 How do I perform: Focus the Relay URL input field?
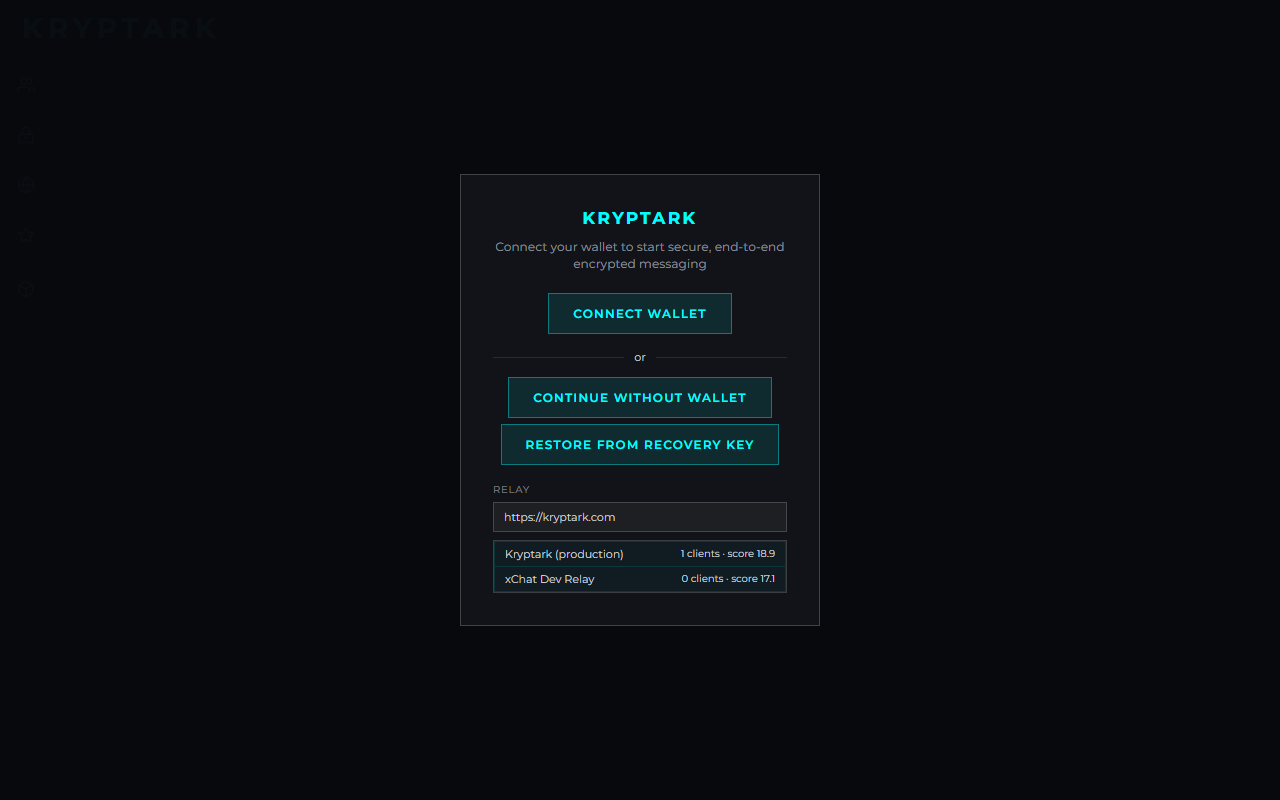point(640,517)
